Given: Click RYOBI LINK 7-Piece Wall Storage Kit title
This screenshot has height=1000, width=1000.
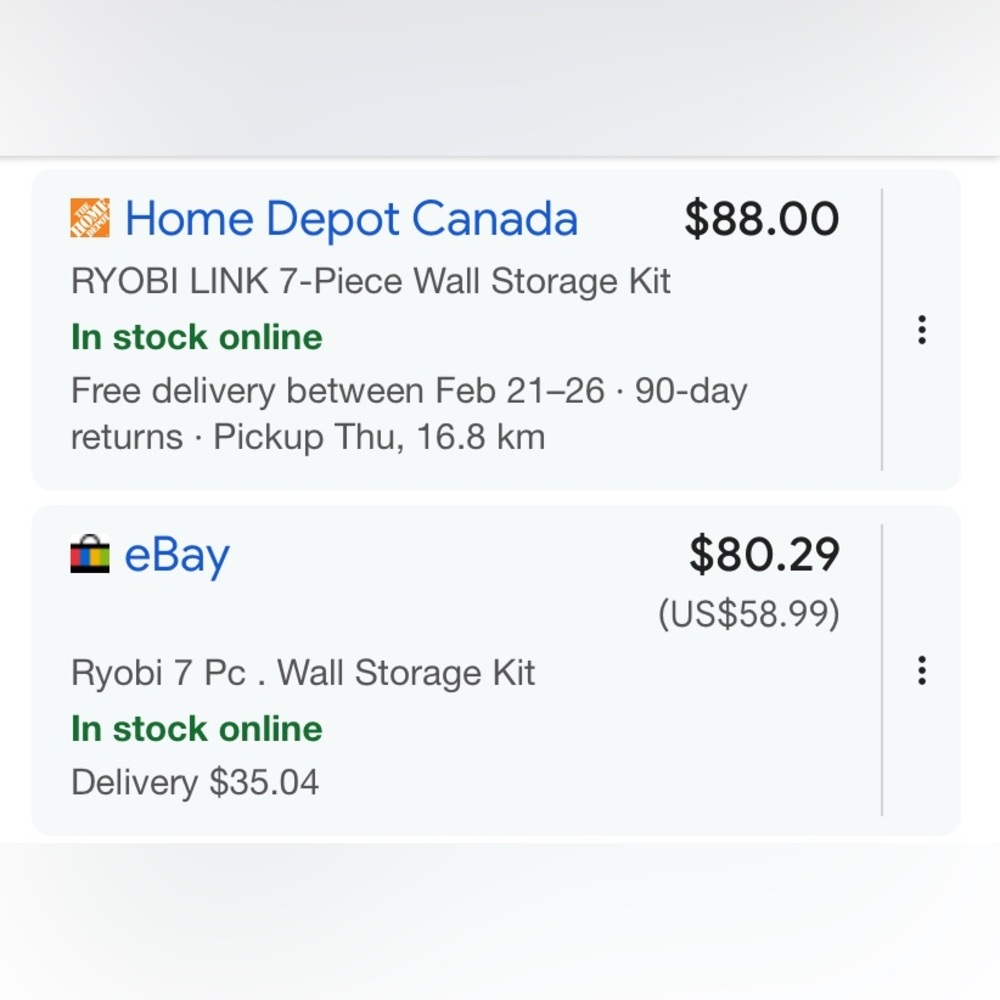Looking at the screenshot, I should tap(371, 281).
